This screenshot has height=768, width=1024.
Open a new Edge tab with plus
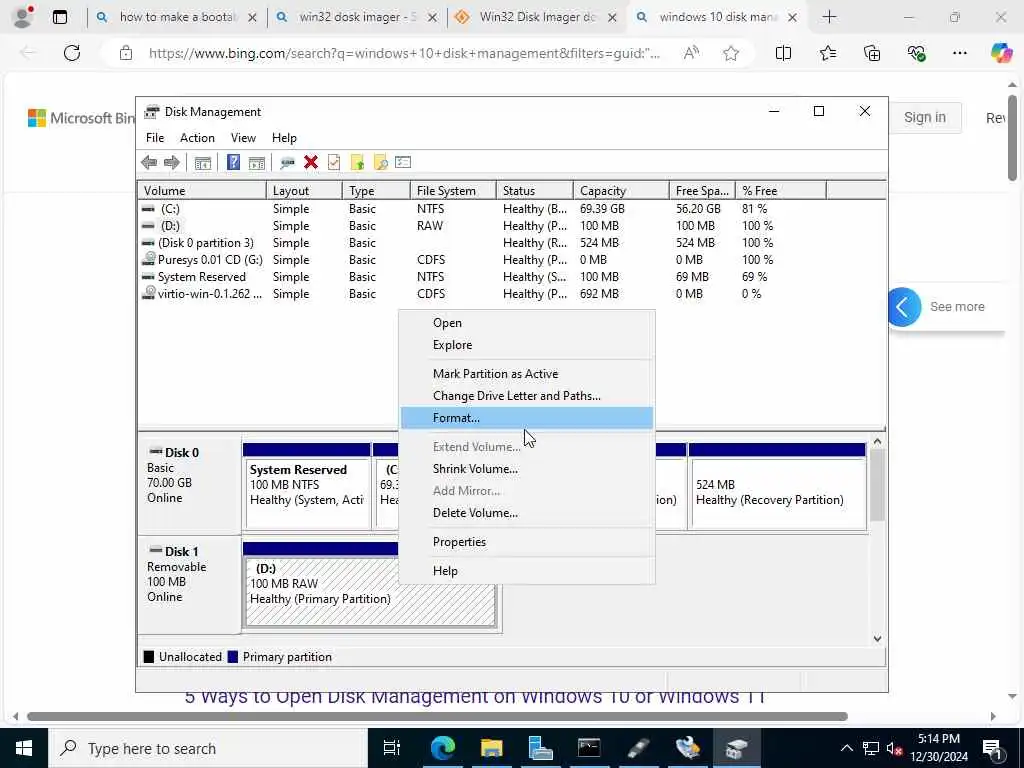pyautogui.click(x=829, y=17)
